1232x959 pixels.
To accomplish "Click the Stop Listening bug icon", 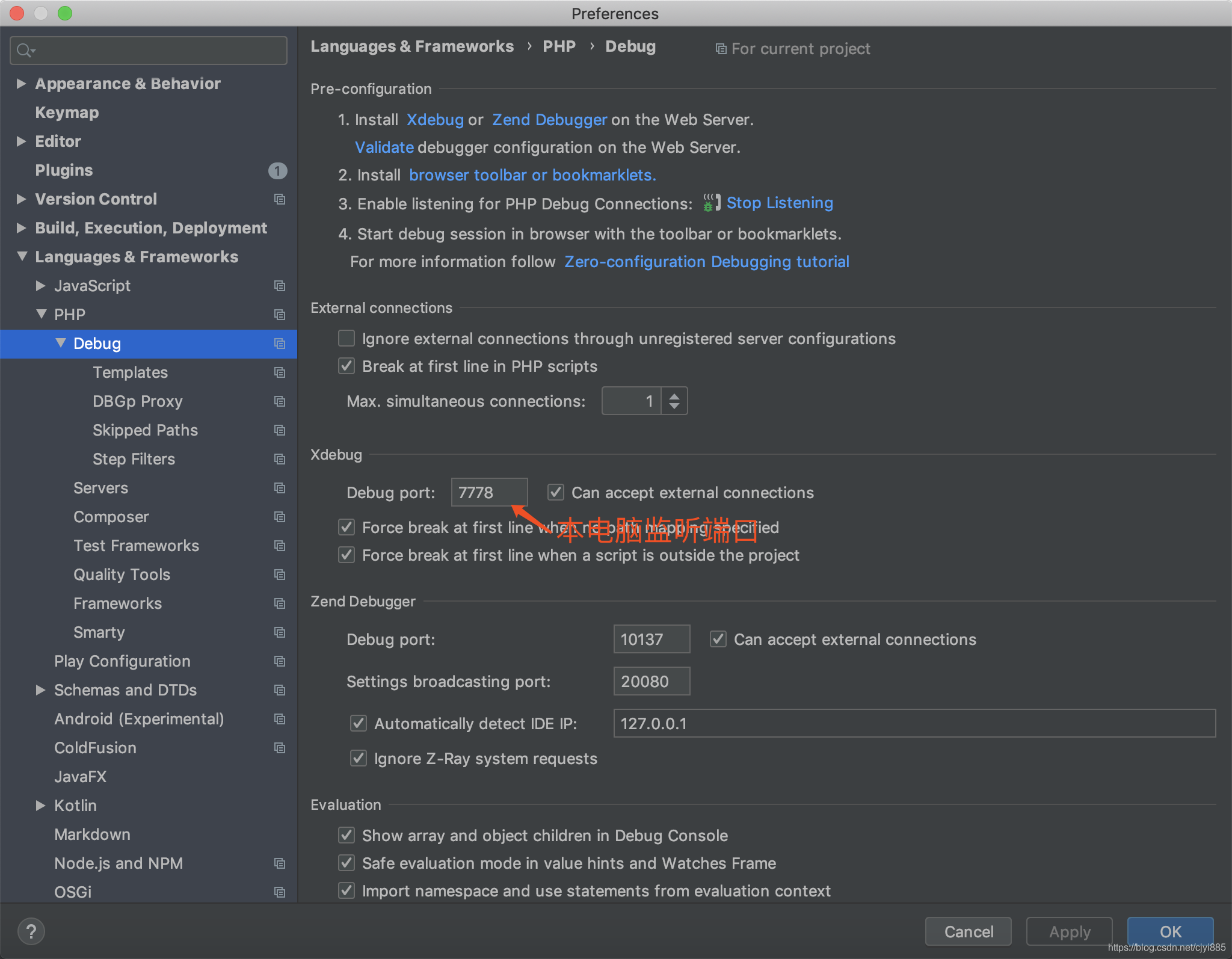I will (710, 203).
